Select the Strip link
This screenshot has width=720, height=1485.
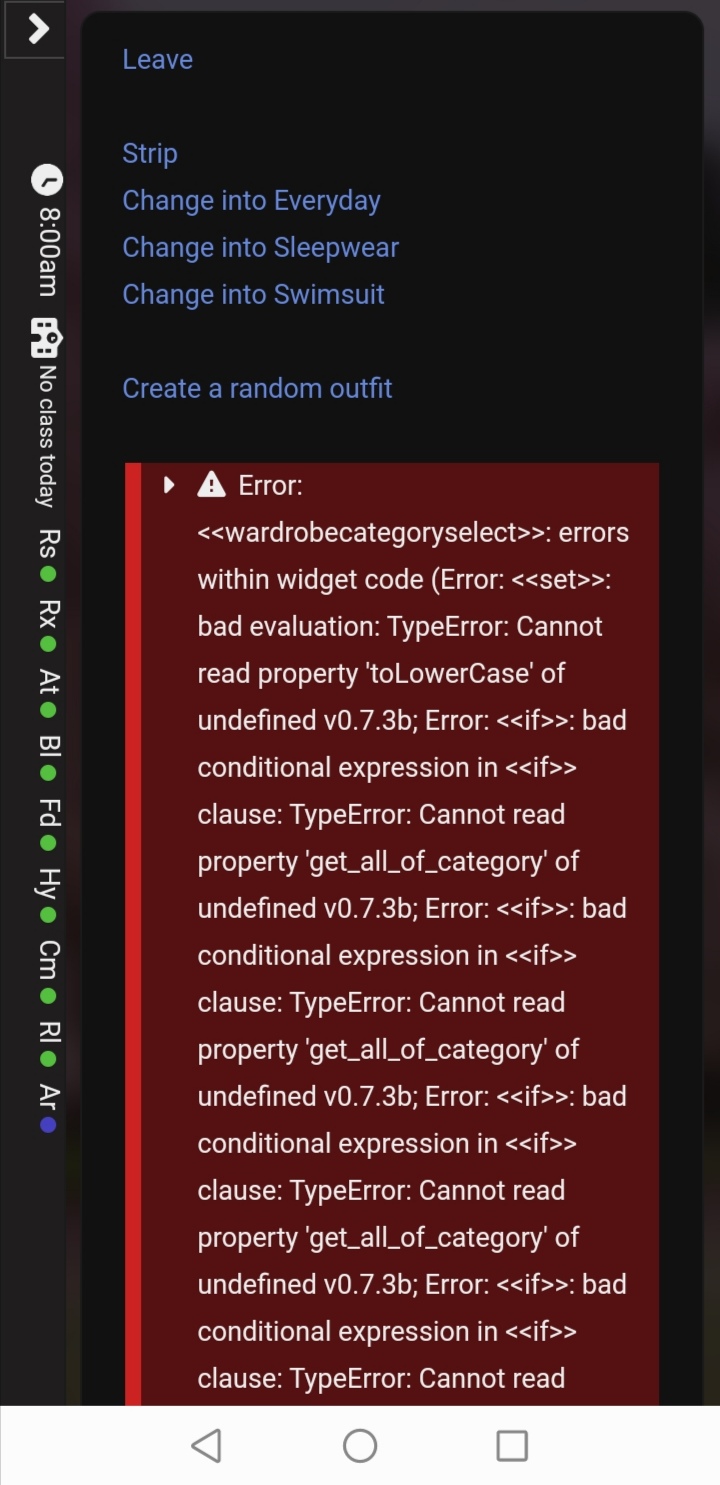click(x=149, y=154)
